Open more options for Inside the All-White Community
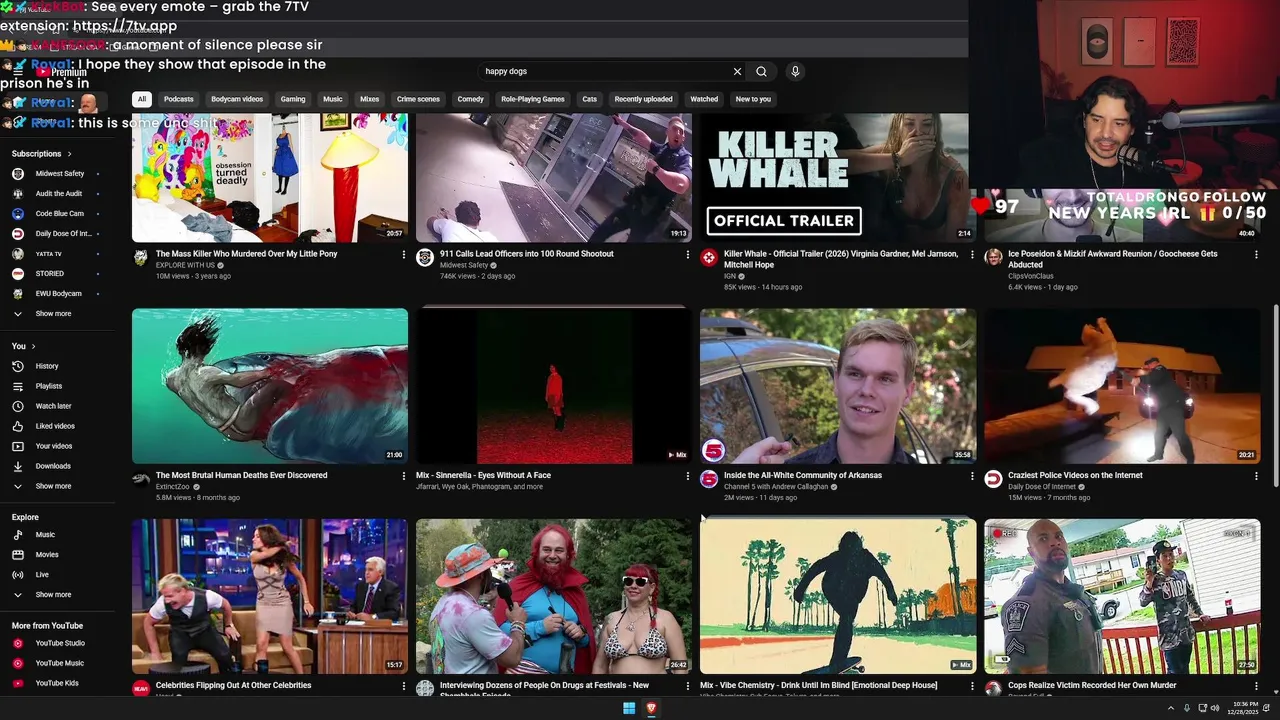The image size is (1280, 720). 972,477
